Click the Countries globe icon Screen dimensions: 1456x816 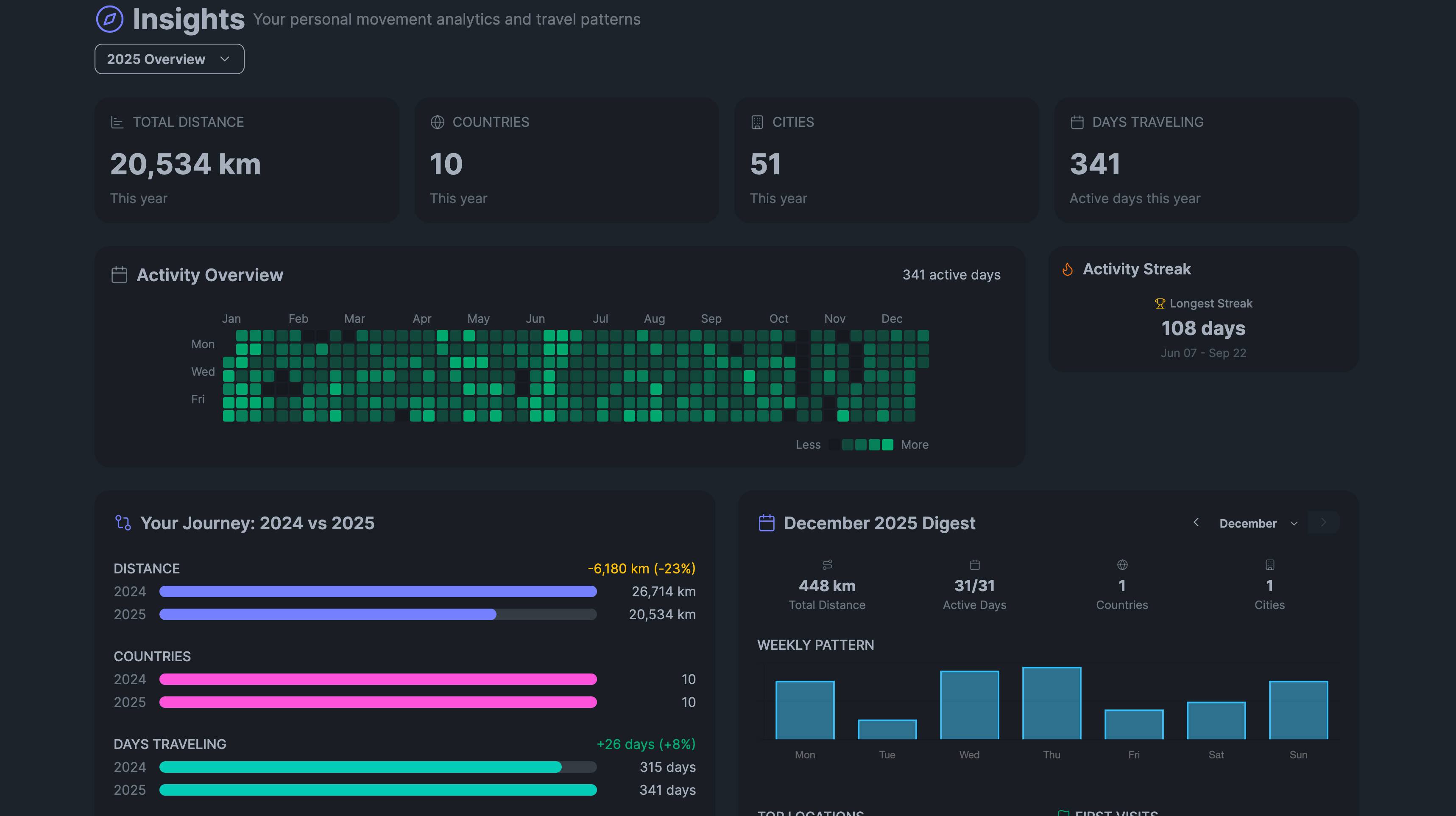437,122
